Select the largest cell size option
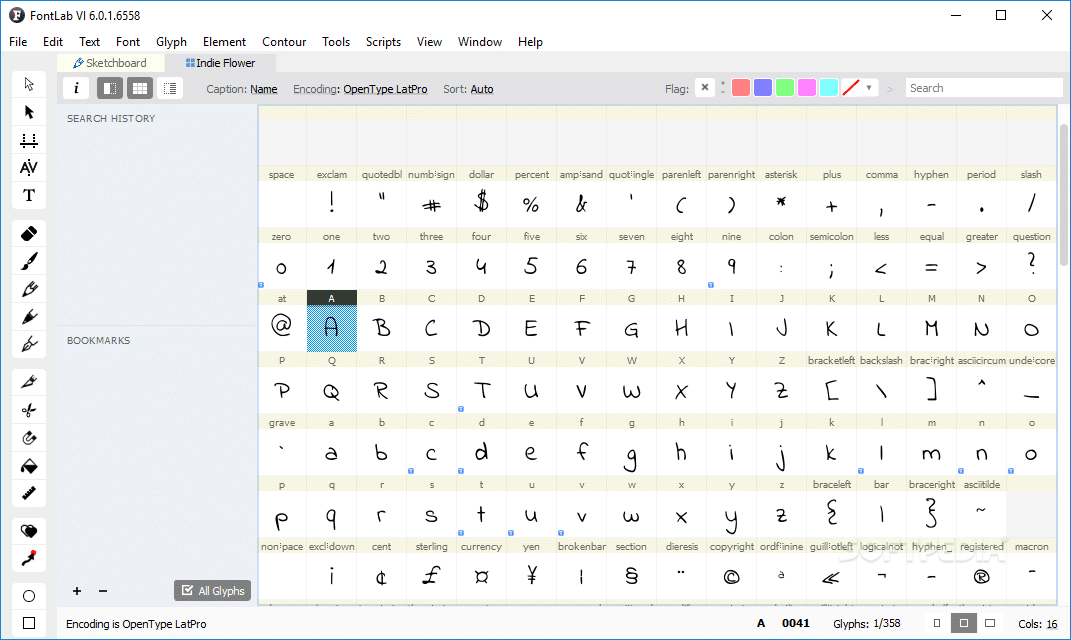The width and height of the screenshot is (1071, 640). 990,624
